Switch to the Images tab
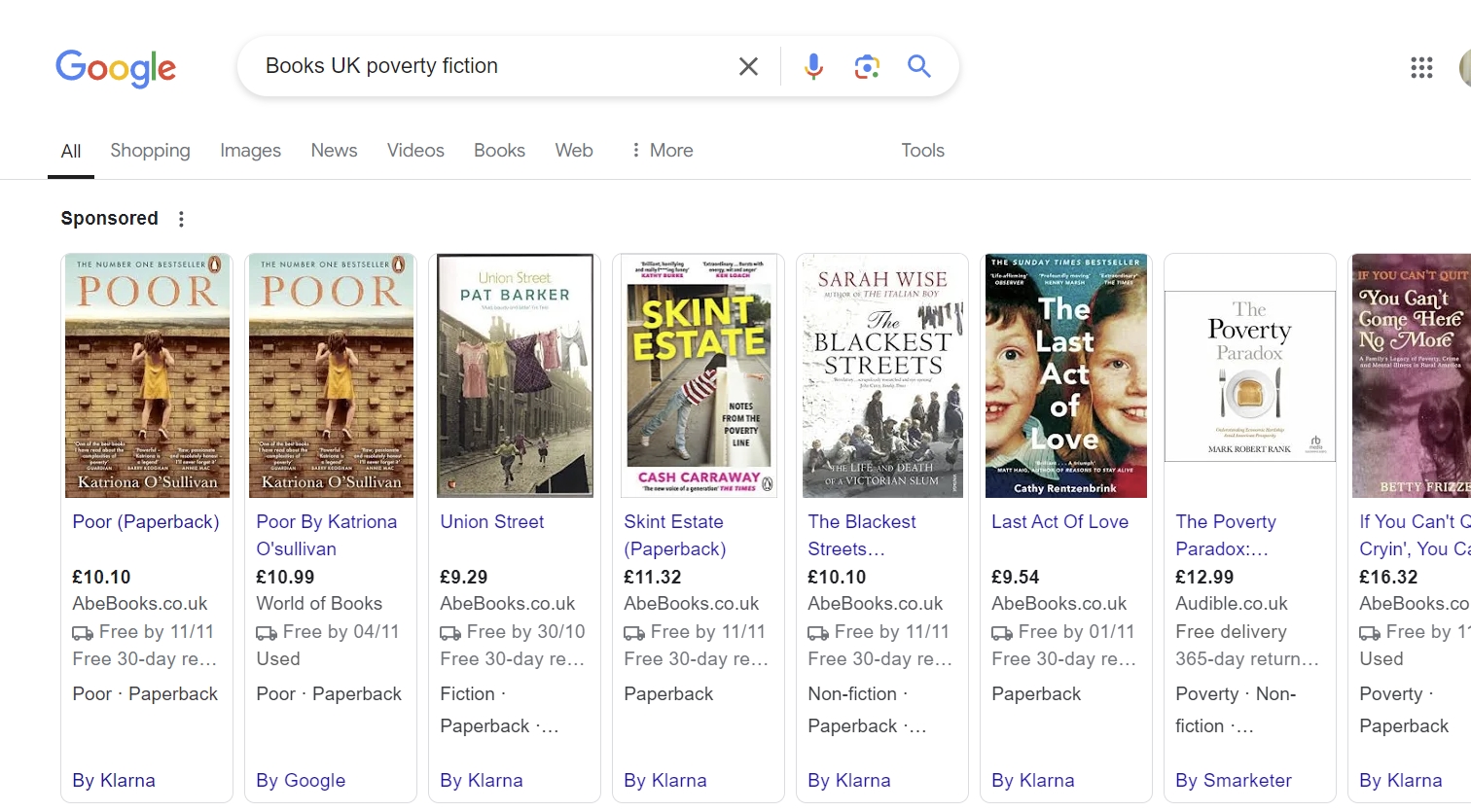1471x812 pixels. pos(250,151)
